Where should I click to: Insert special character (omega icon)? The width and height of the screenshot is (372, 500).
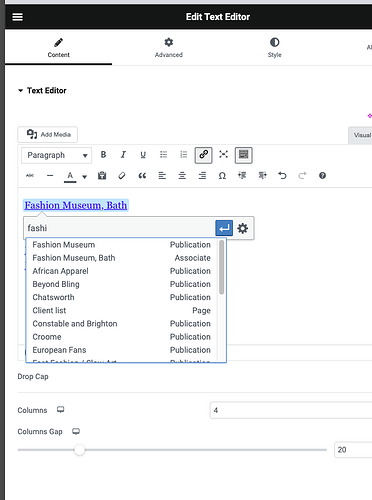[222, 176]
